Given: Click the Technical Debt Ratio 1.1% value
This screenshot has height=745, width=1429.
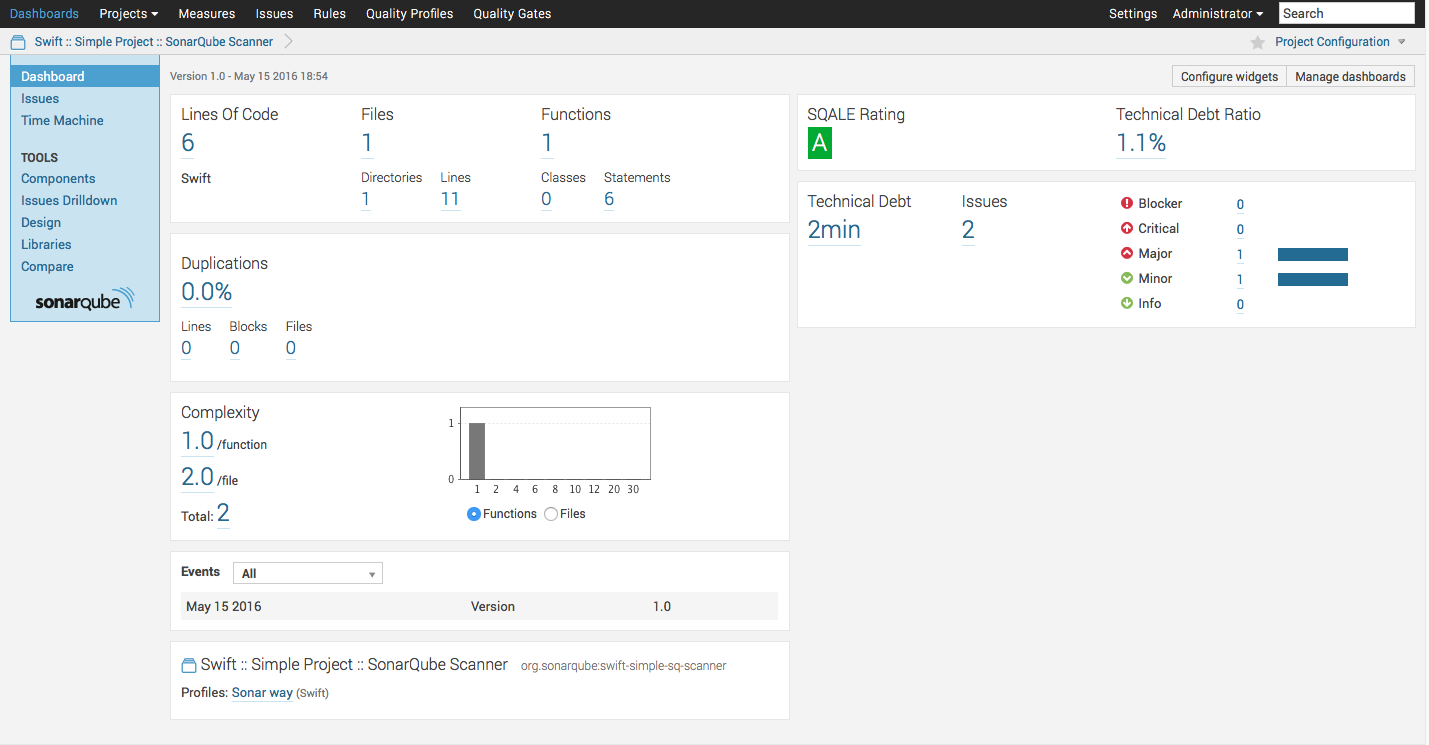Looking at the screenshot, I should point(1141,143).
